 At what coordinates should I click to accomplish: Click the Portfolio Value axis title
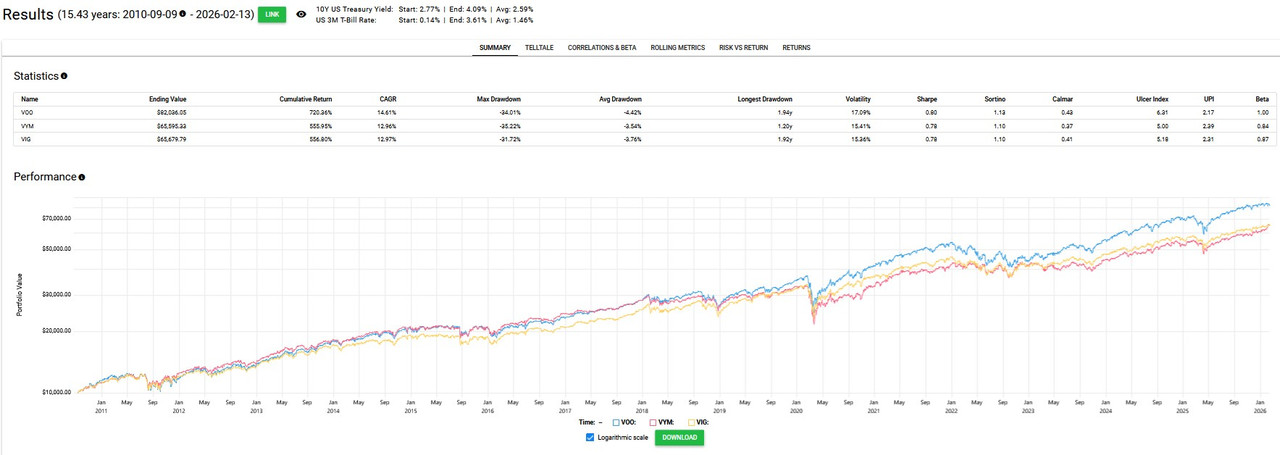[x=18, y=296]
